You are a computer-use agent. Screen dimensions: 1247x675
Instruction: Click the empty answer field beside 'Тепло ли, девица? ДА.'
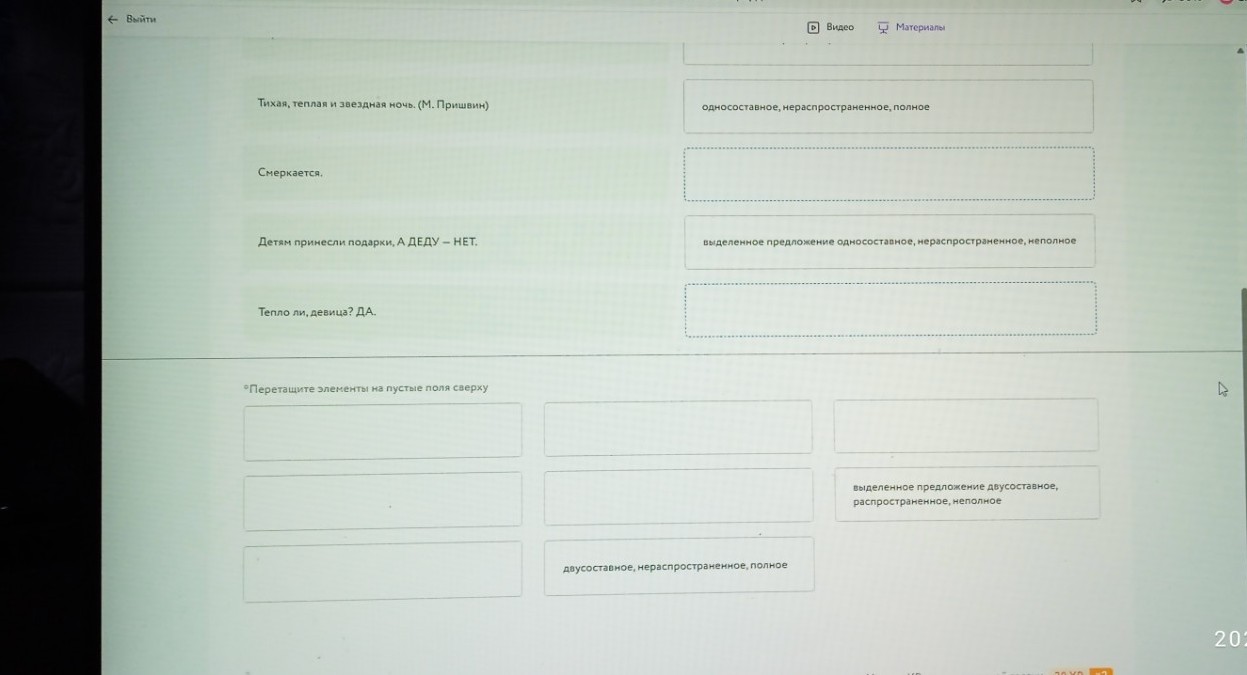(x=889, y=309)
